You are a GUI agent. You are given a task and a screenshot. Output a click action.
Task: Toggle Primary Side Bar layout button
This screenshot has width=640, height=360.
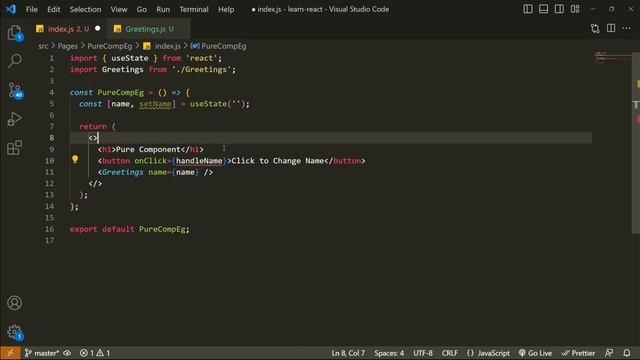pyautogui.click(x=528, y=9)
